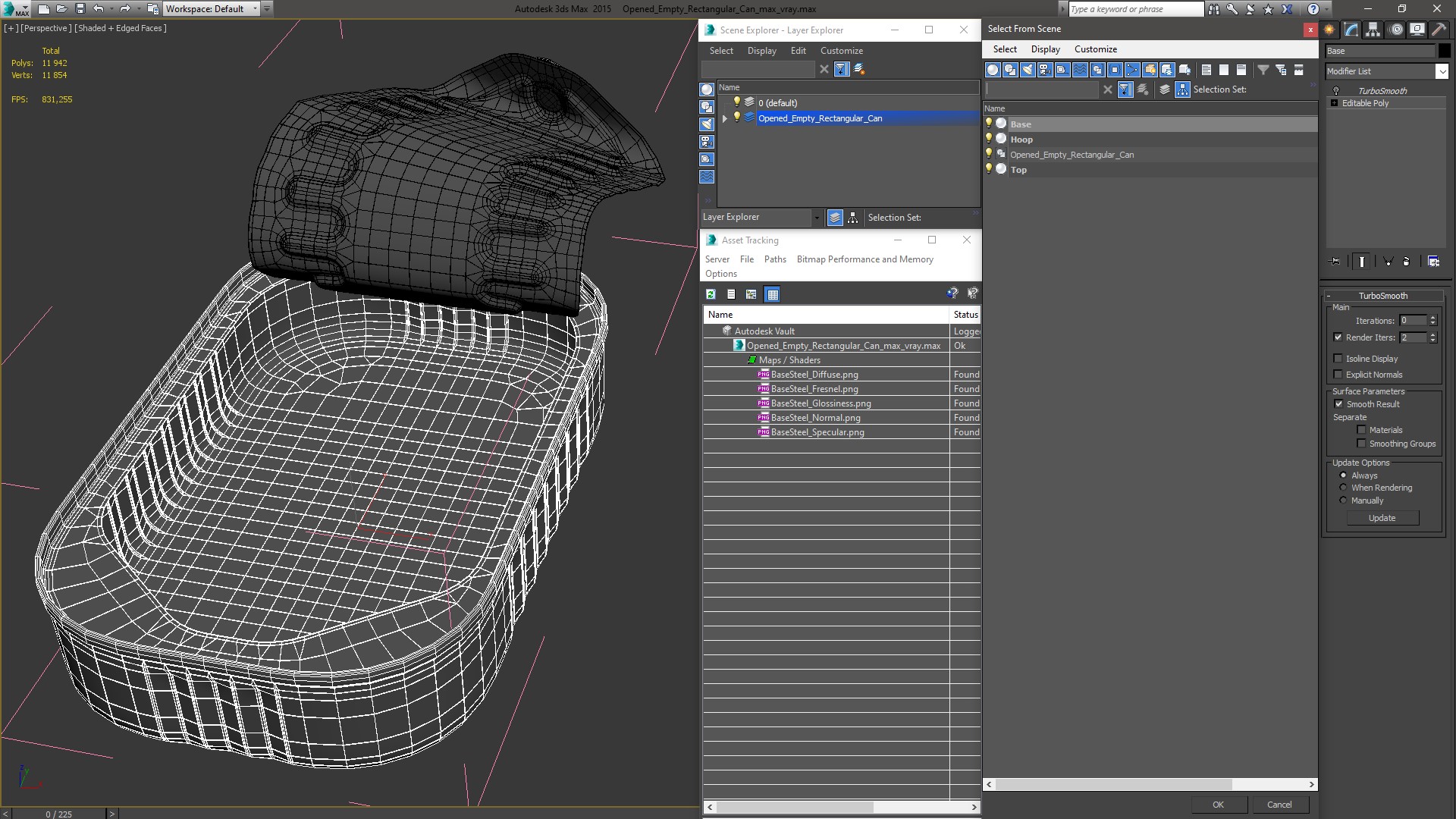The height and width of the screenshot is (819, 1456).
Task: Enable the Smooth Result checkbox
Action: (1339, 404)
